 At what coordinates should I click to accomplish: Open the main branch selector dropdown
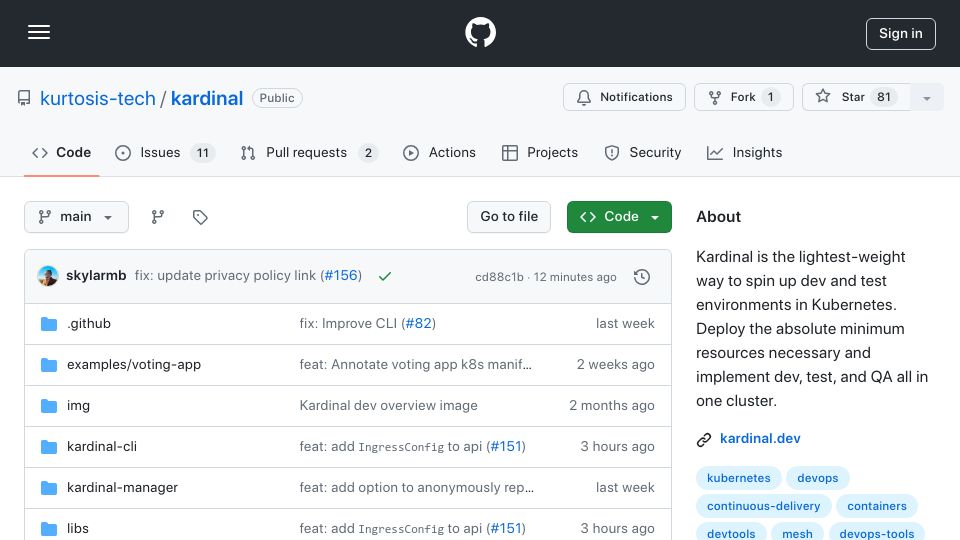tap(77, 217)
